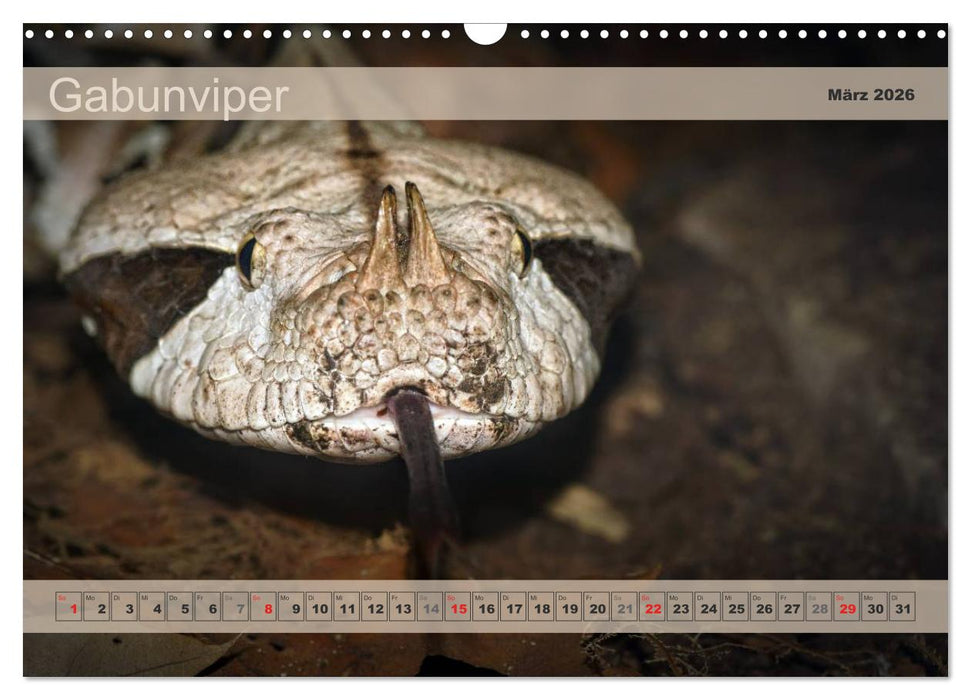The width and height of the screenshot is (971, 700).
Task: Pick Tuesday 17 in the calendar row
Action: tap(514, 607)
